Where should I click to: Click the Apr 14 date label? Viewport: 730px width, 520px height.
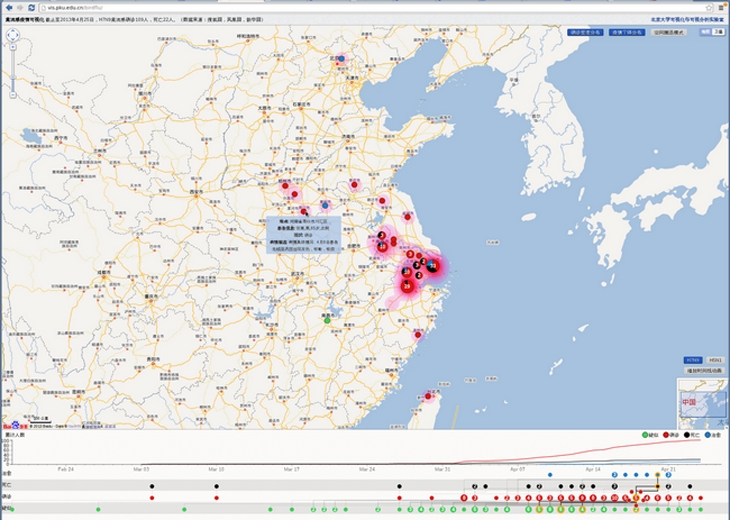(593, 469)
